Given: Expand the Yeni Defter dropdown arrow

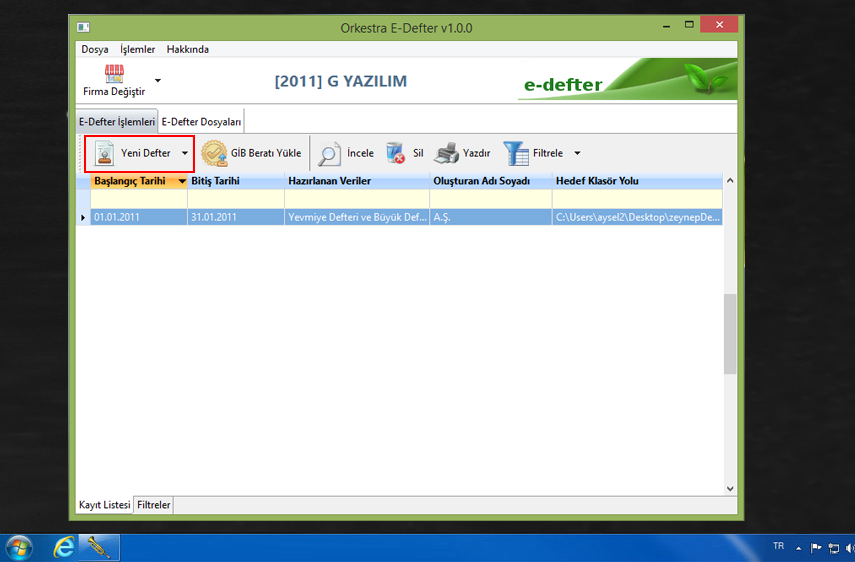Looking at the screenshot, I should 185,154.
